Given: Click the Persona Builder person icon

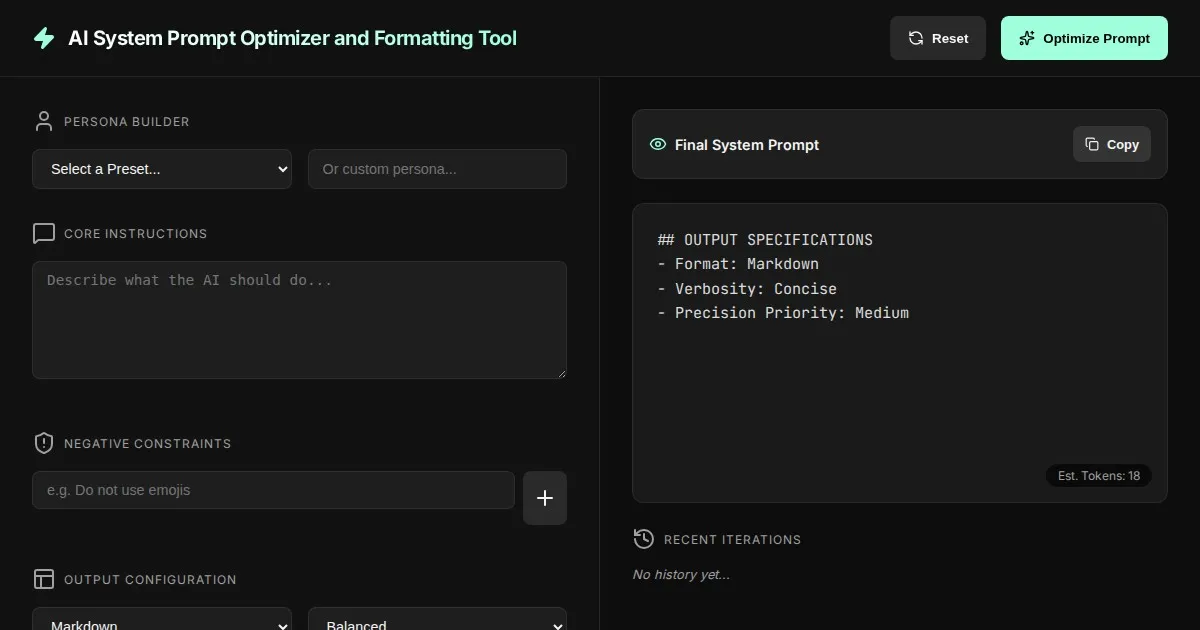Looking at the screenshot, I should (44, 122).
